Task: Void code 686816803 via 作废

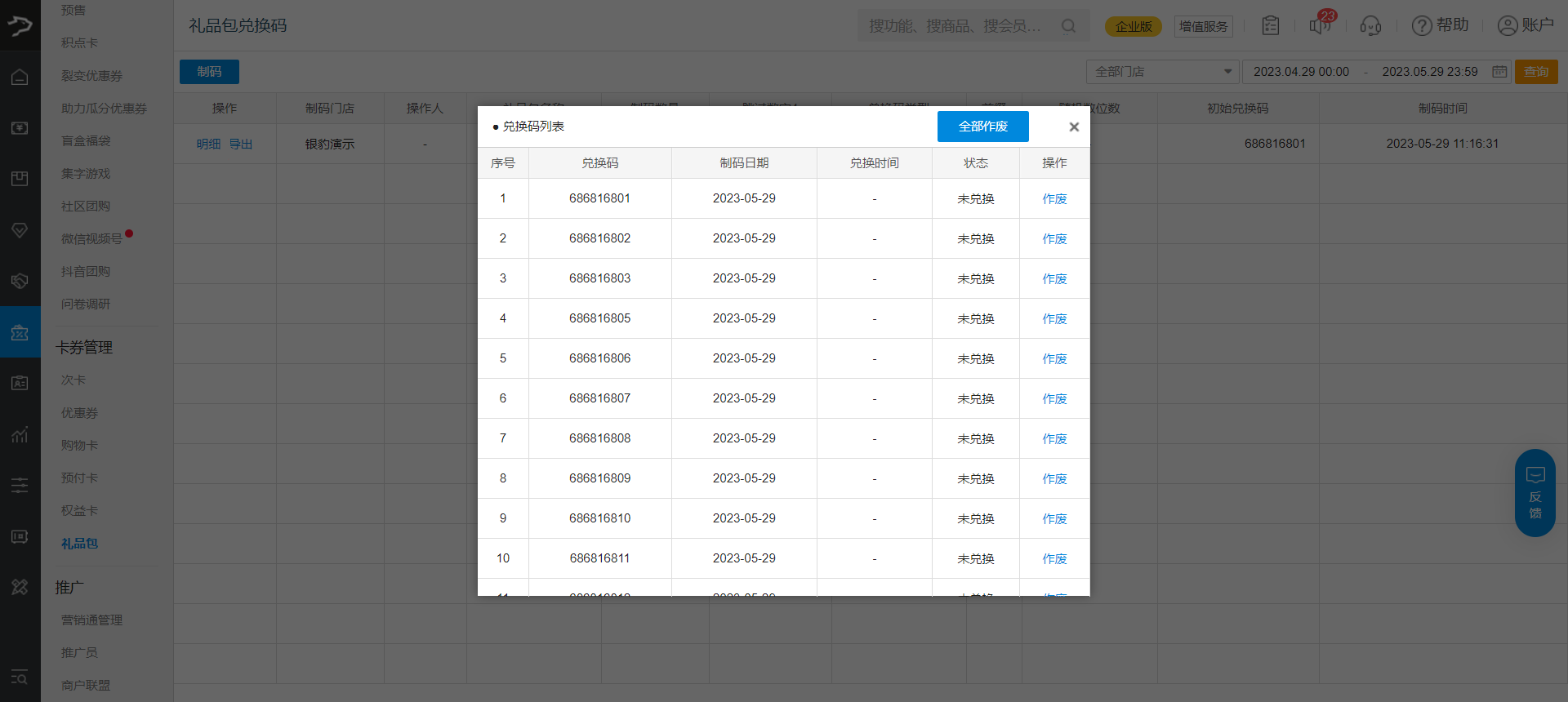Action: (x=1054, y=278)
